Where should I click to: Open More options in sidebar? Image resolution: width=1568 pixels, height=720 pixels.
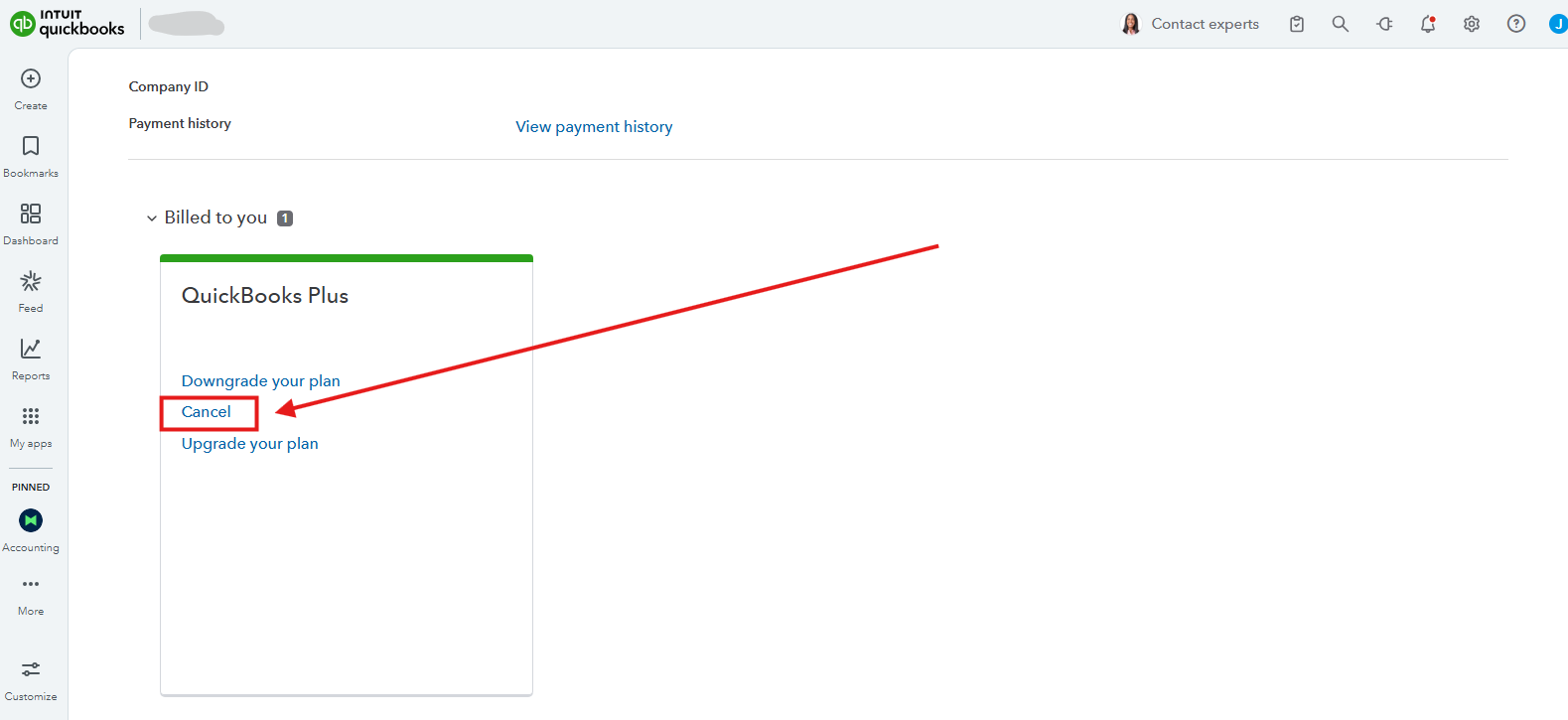point(31,596)
